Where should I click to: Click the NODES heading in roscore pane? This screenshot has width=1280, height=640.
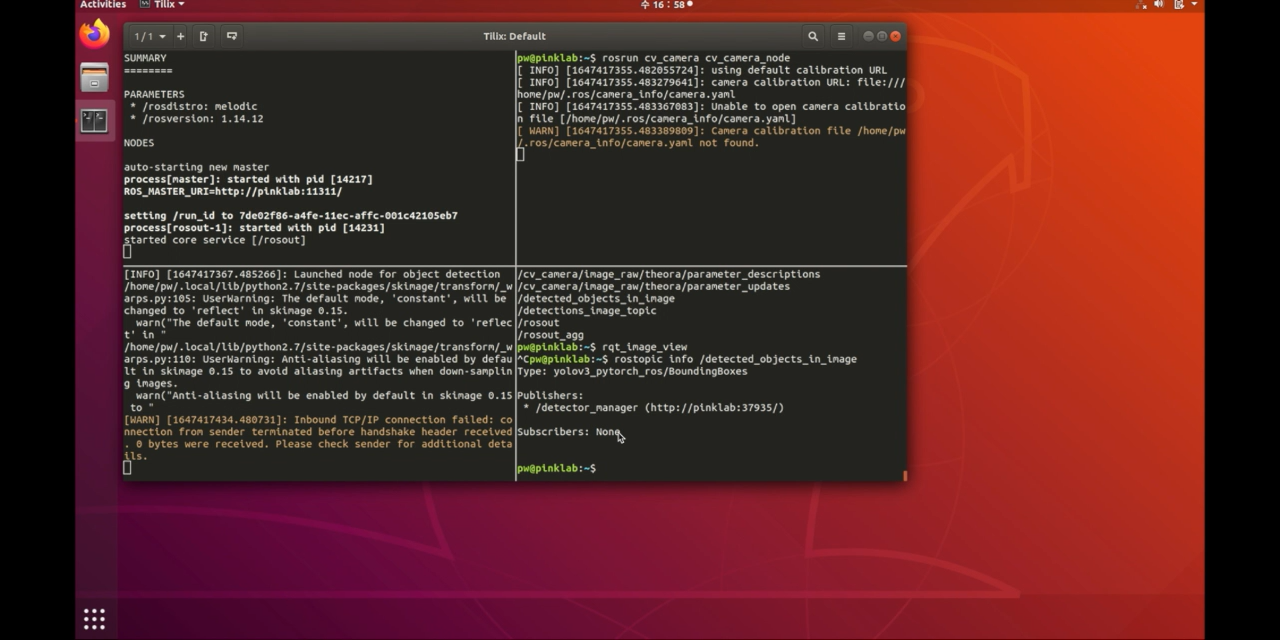[x=139, y=143]
